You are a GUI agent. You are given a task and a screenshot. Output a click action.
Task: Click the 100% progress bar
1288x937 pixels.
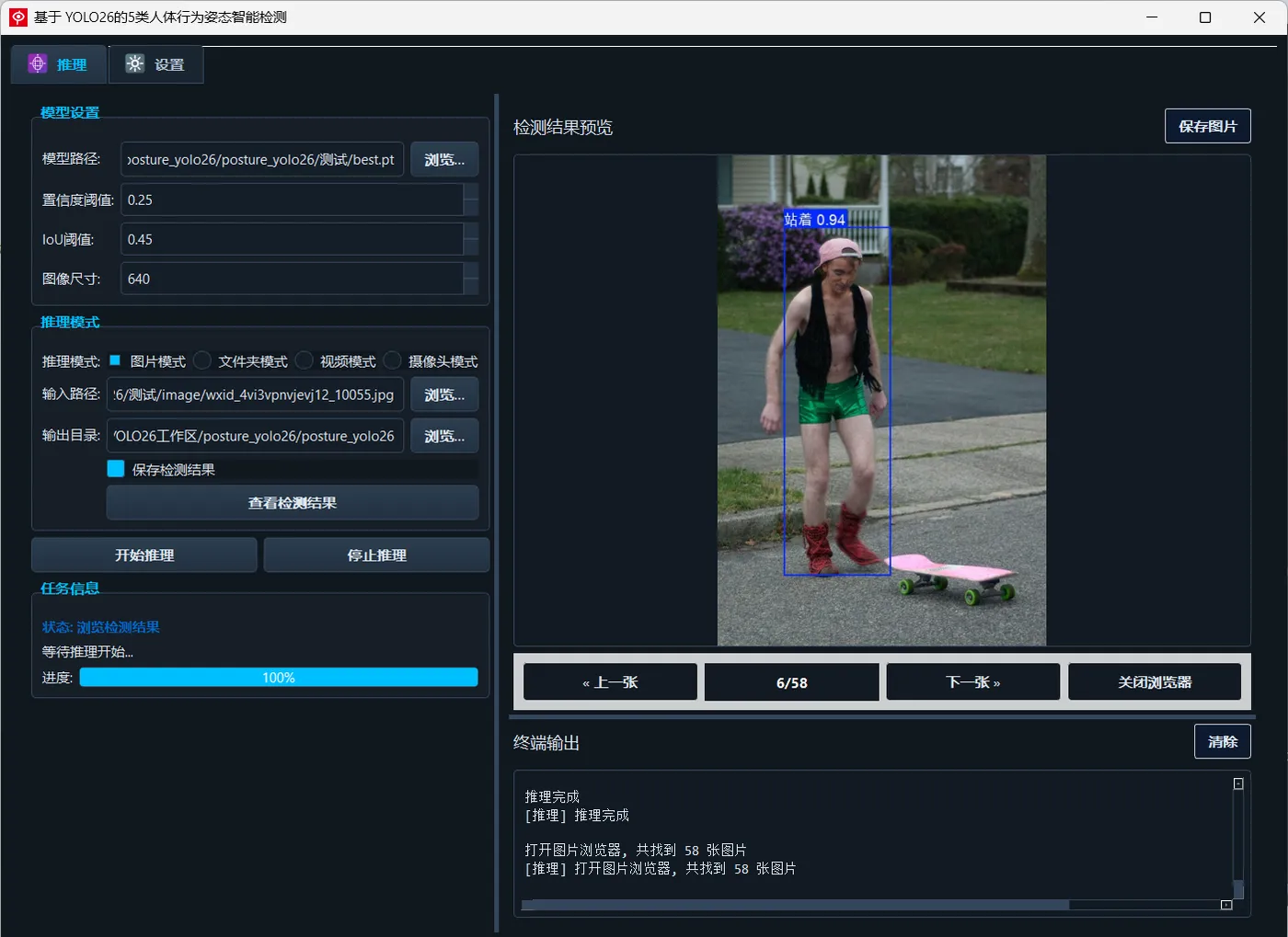279,678
